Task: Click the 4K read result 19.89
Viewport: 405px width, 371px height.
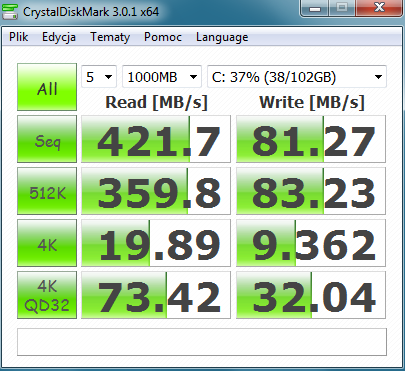Action: [156, 243]
